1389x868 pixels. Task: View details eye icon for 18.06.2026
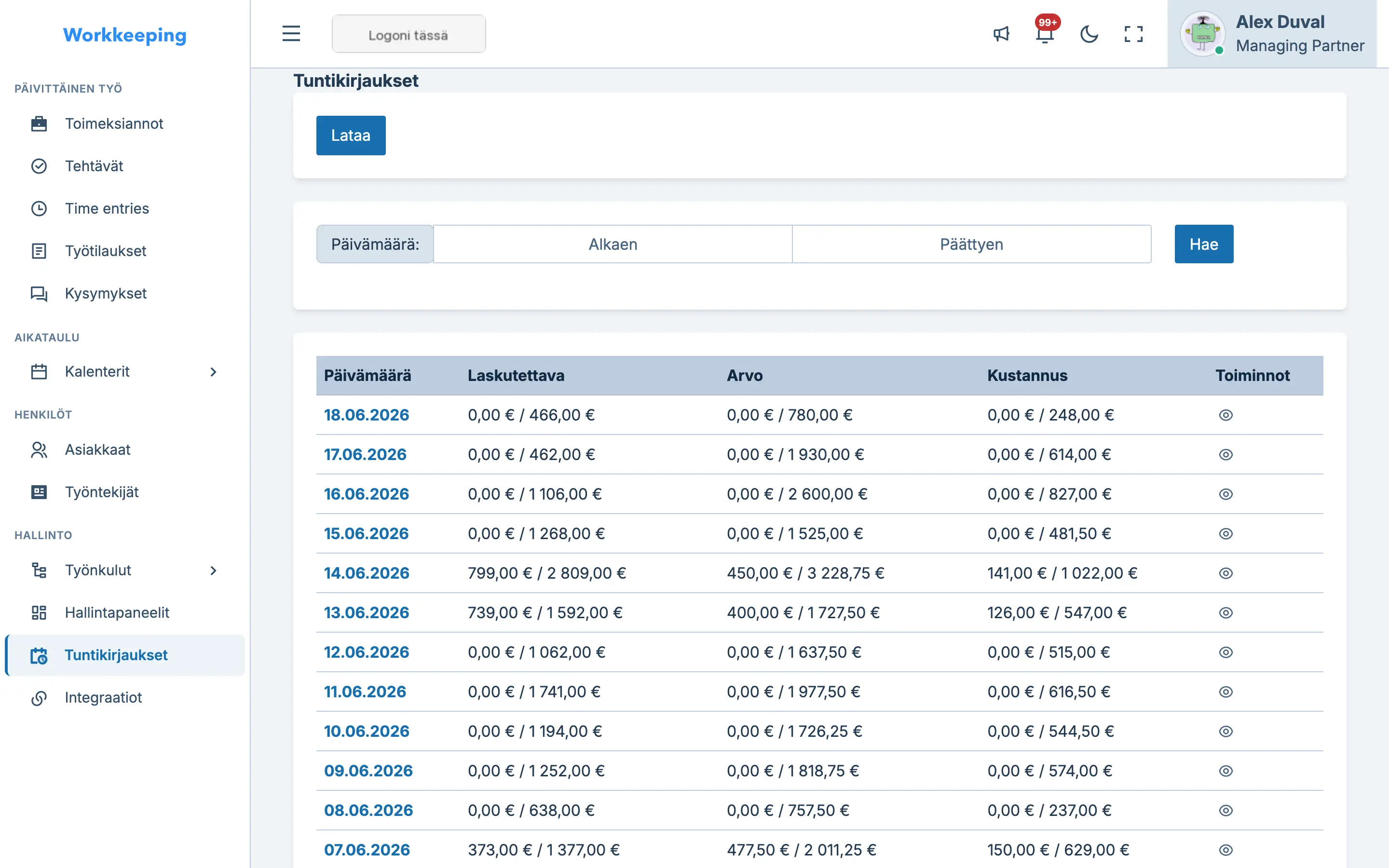1226,415
